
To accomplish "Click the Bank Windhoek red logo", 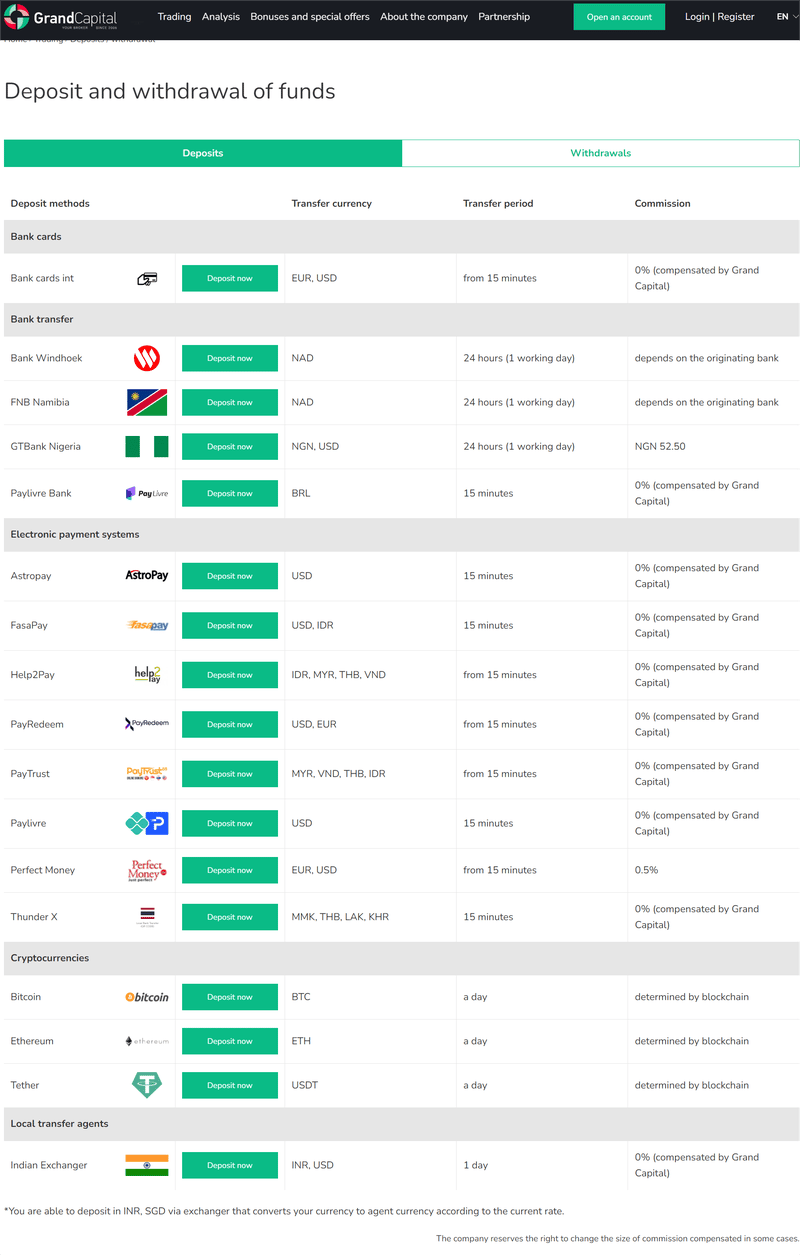I will point(147,358).
